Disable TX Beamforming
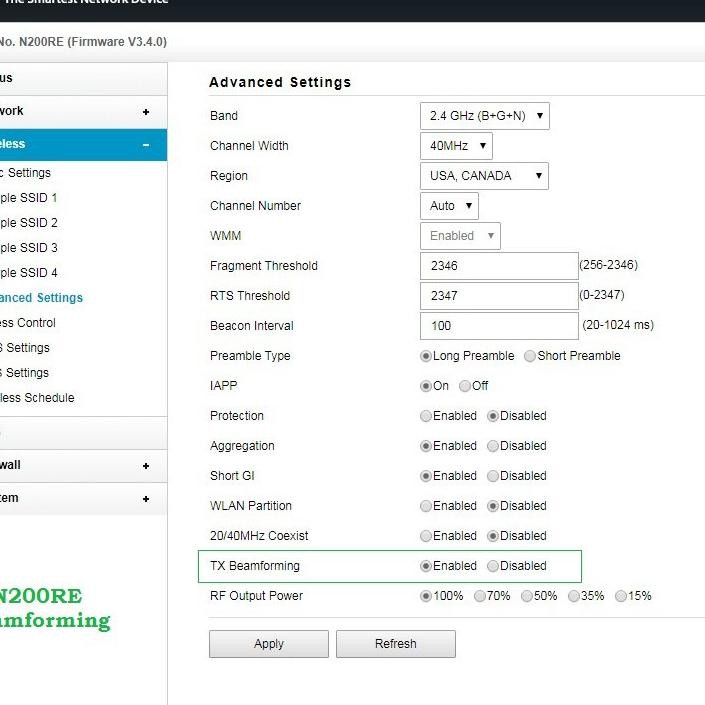The image size is (705, 705). click(x=493, y=566)
